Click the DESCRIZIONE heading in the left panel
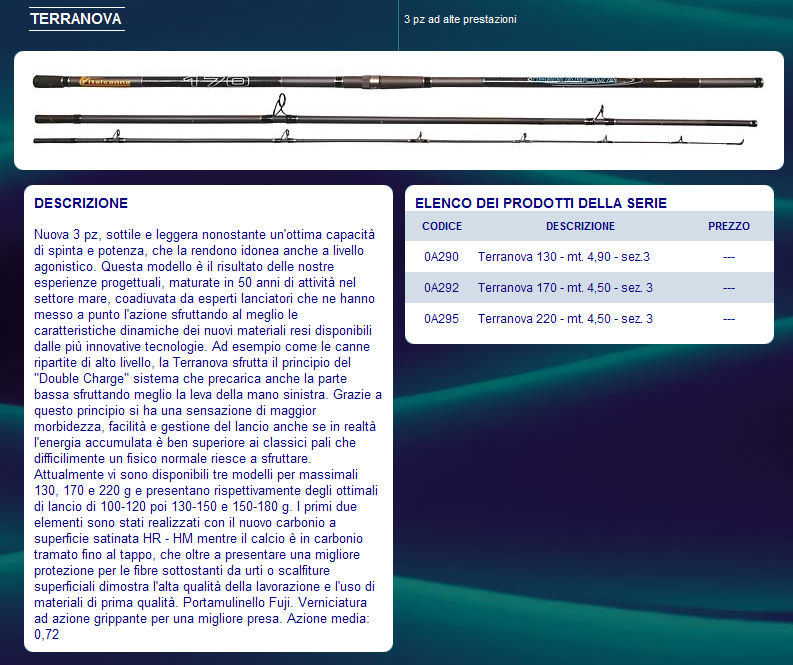This screenshot has height=665, width=793. tap(81, 203)
